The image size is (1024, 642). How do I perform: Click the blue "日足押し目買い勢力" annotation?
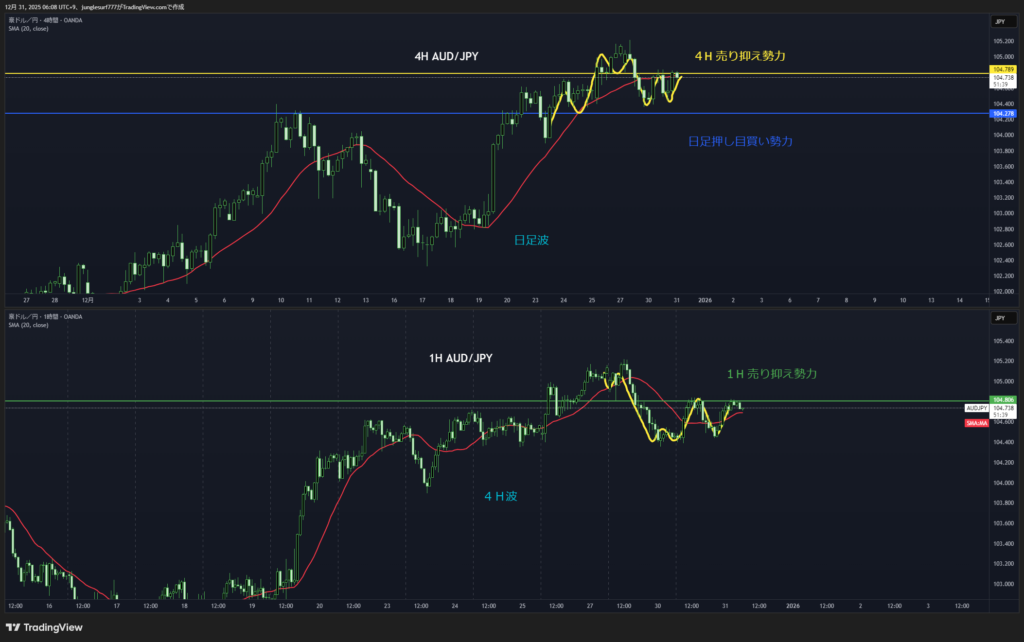(740, 142)
